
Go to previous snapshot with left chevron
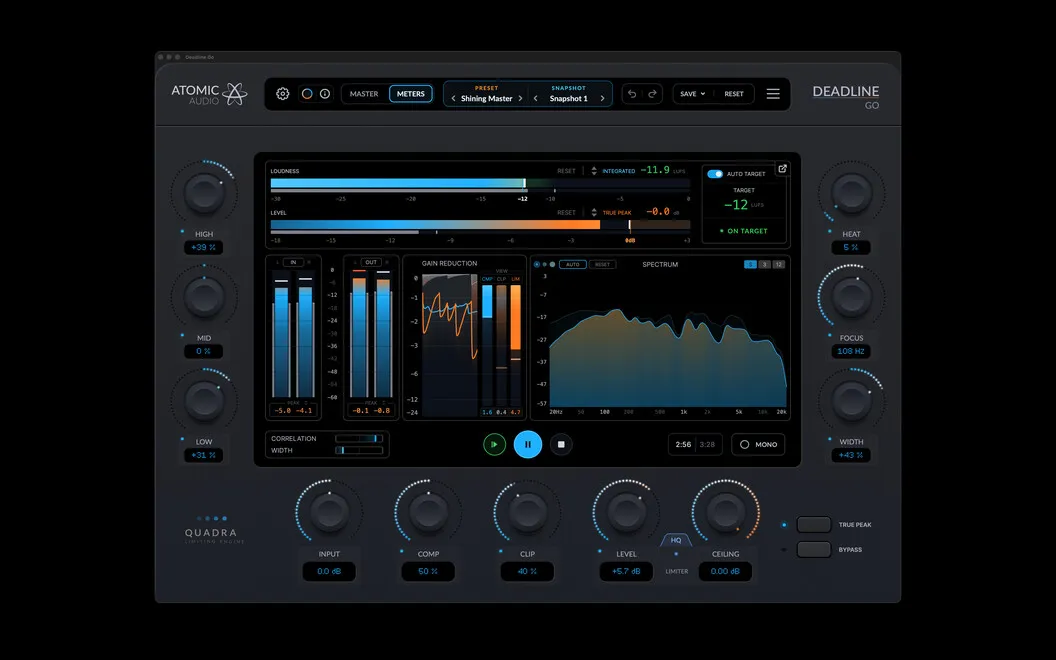pos(535,98)
